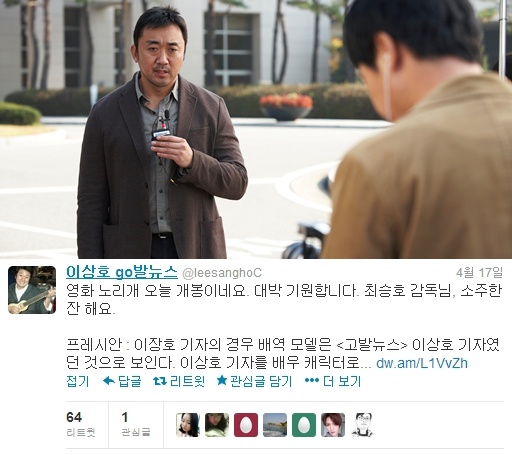Collapse the tweet with 접기
Viewport: 512px width, 455px height.
tap(78, 381)
